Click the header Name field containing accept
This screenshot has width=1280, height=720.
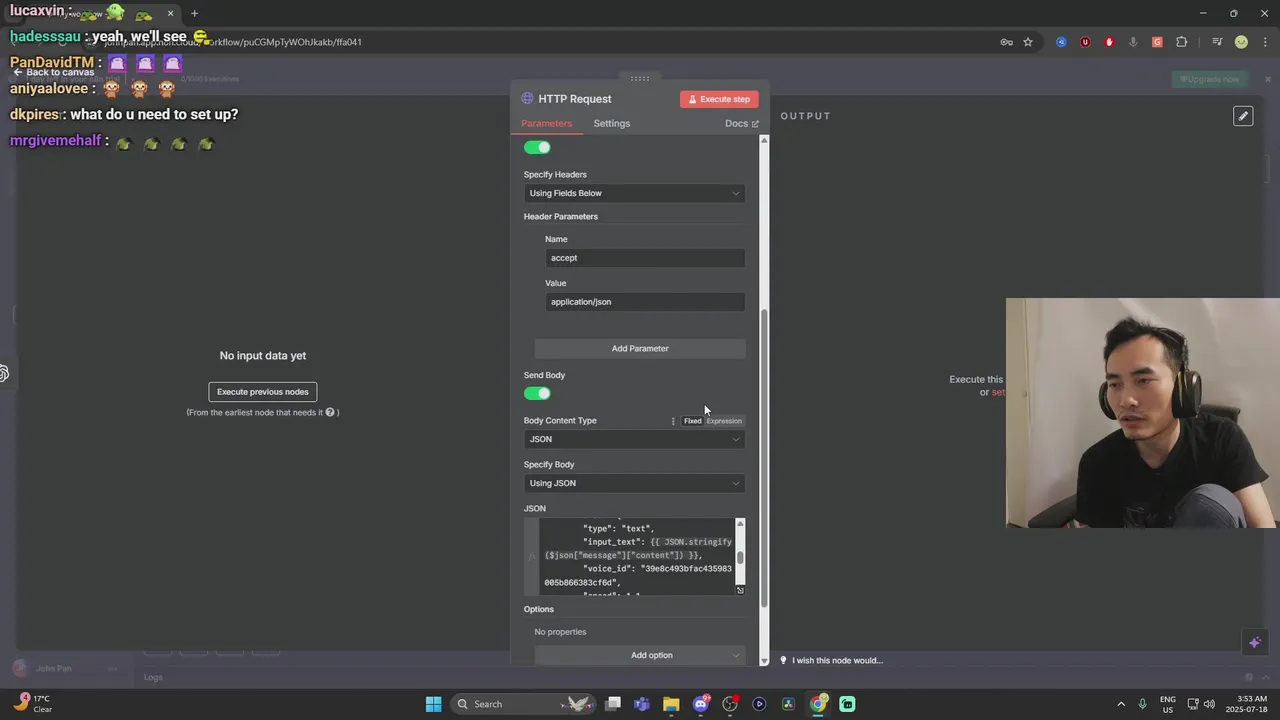click(x=645, y=258)
